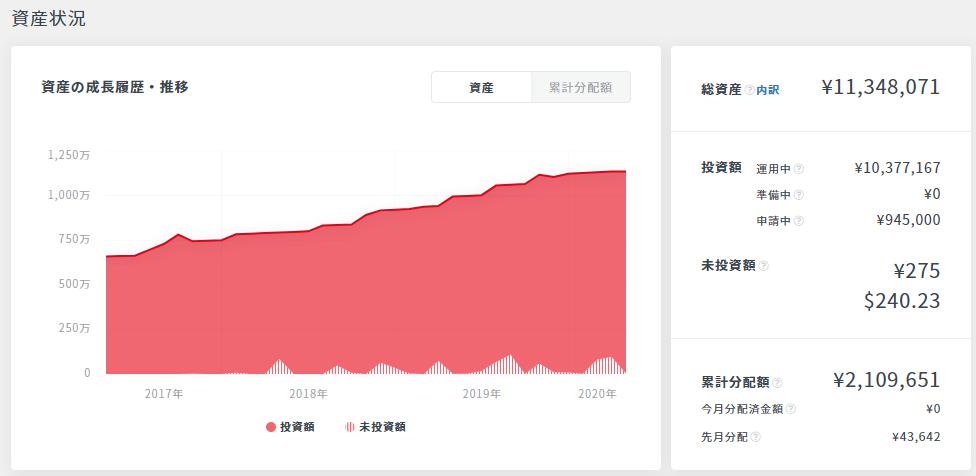The image size is (976, 476).
Task: Click the 資産の成長履歴・推移 chart title
Action: click(x=115, y=87)
